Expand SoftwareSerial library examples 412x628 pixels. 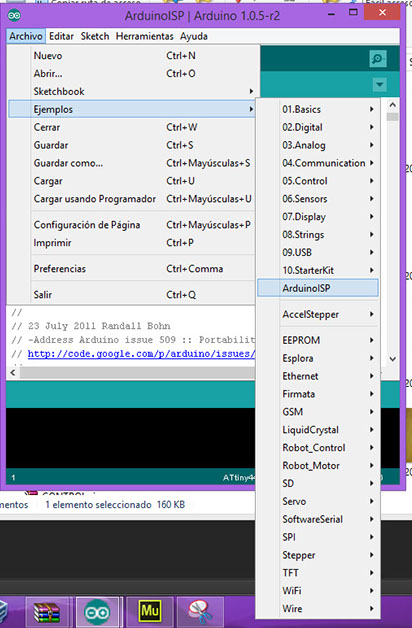[318, 519]
